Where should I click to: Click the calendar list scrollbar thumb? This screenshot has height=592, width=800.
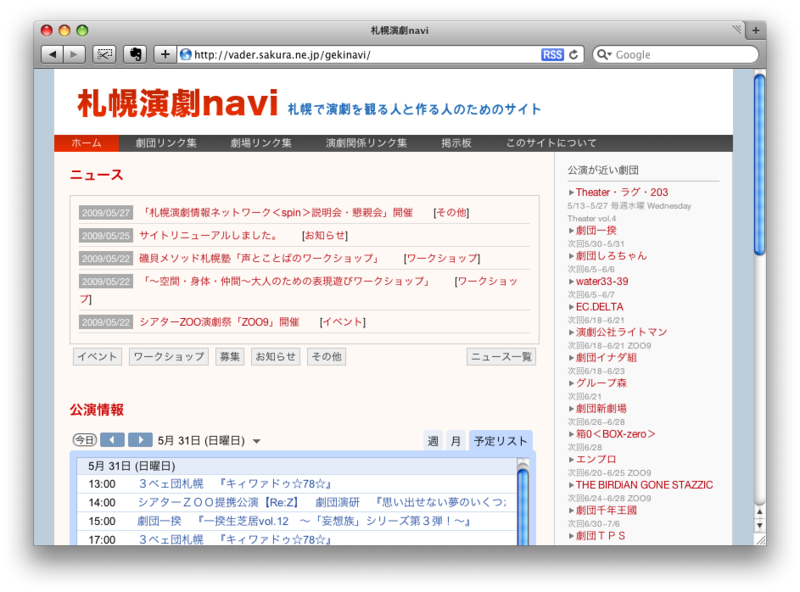(x=522, y=507)
